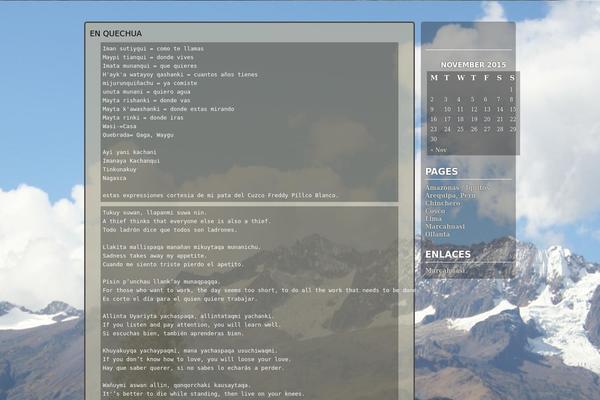Click the 'donde estas mirando' phrase line

point(168,109)
